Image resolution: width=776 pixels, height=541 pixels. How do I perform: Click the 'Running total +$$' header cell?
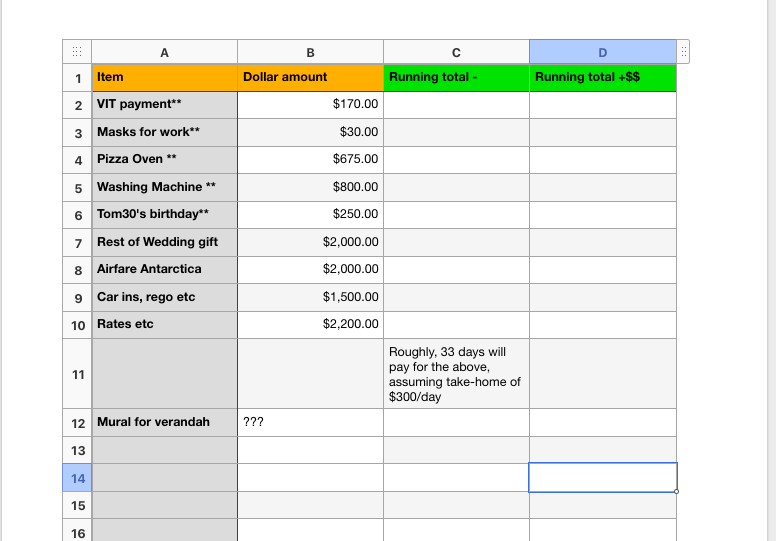click(603, 78)
